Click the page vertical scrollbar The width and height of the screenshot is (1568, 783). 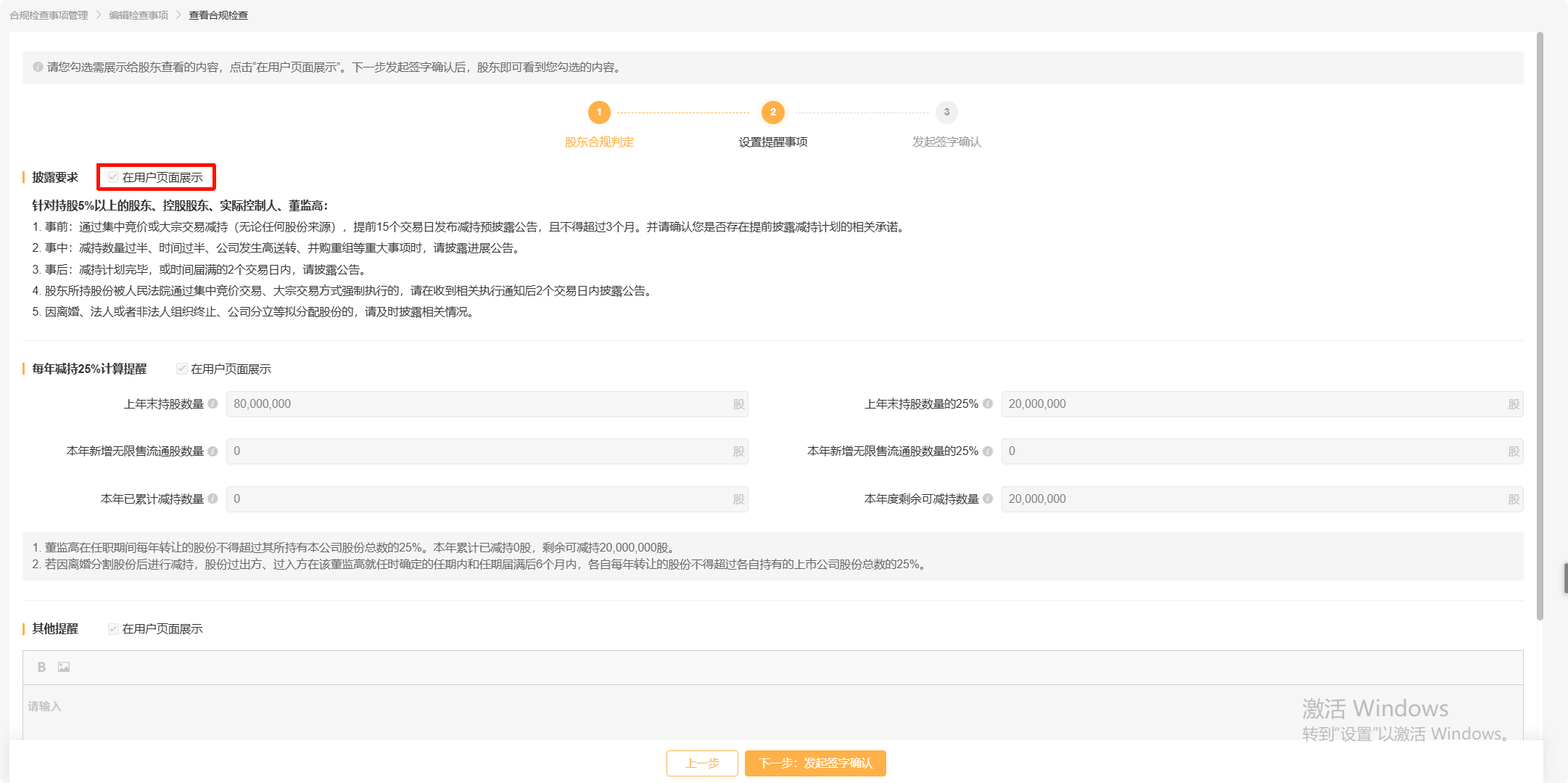[x=1540, y=327]
